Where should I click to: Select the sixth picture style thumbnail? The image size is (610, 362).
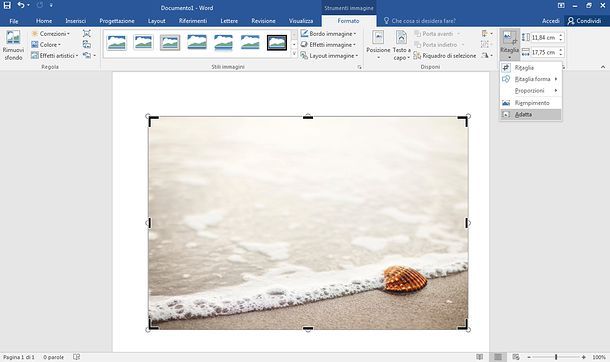pyautogui.click(x=250, y=42)
